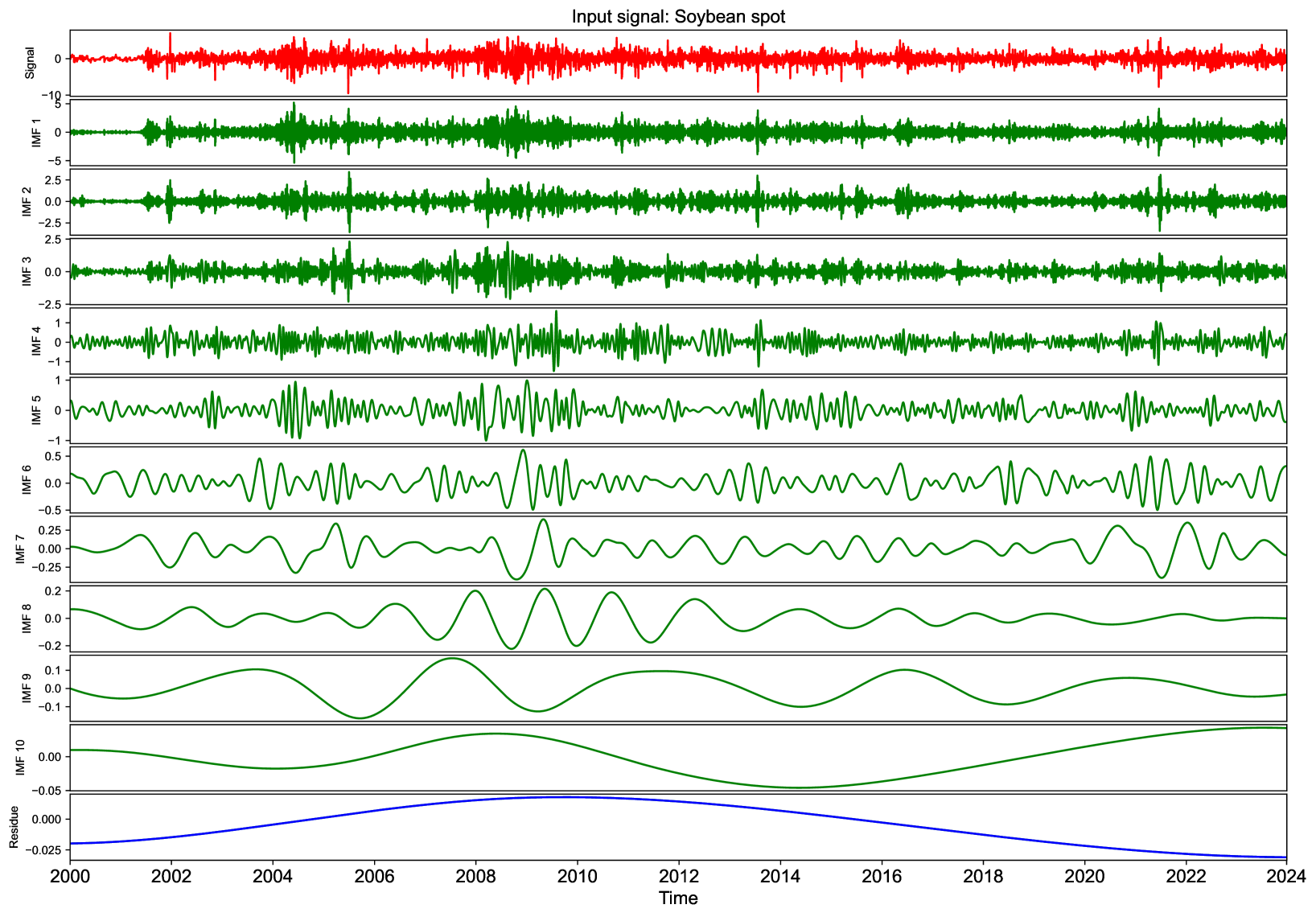Click the 2.5 tick of the IMF 2 panel
This screenshot has height=917, width=1316.
pyautogui.click(x=54, y=179)
